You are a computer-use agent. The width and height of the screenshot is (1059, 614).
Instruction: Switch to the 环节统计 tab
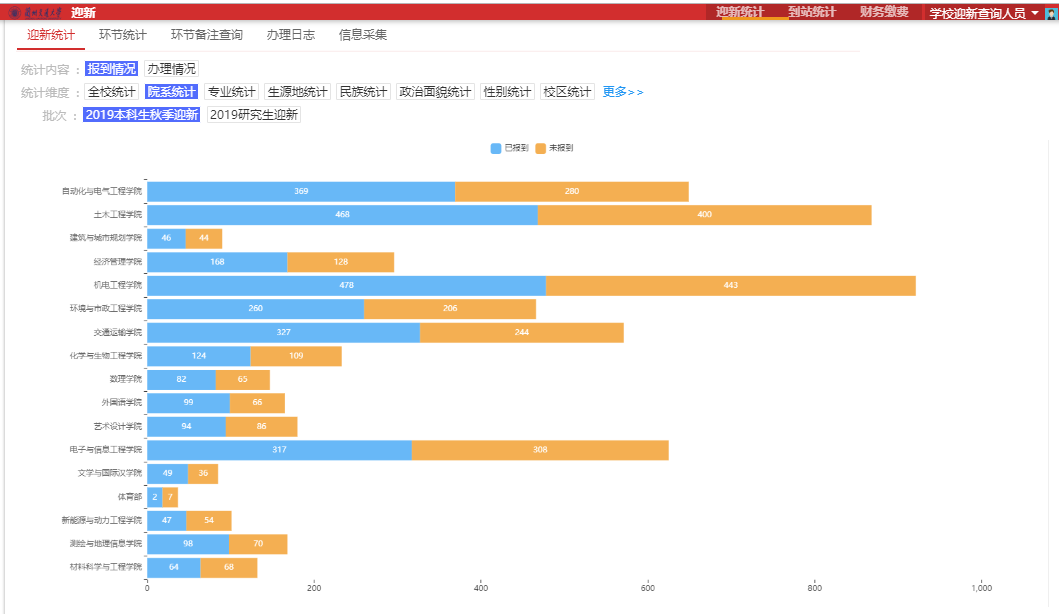[122, 35]
